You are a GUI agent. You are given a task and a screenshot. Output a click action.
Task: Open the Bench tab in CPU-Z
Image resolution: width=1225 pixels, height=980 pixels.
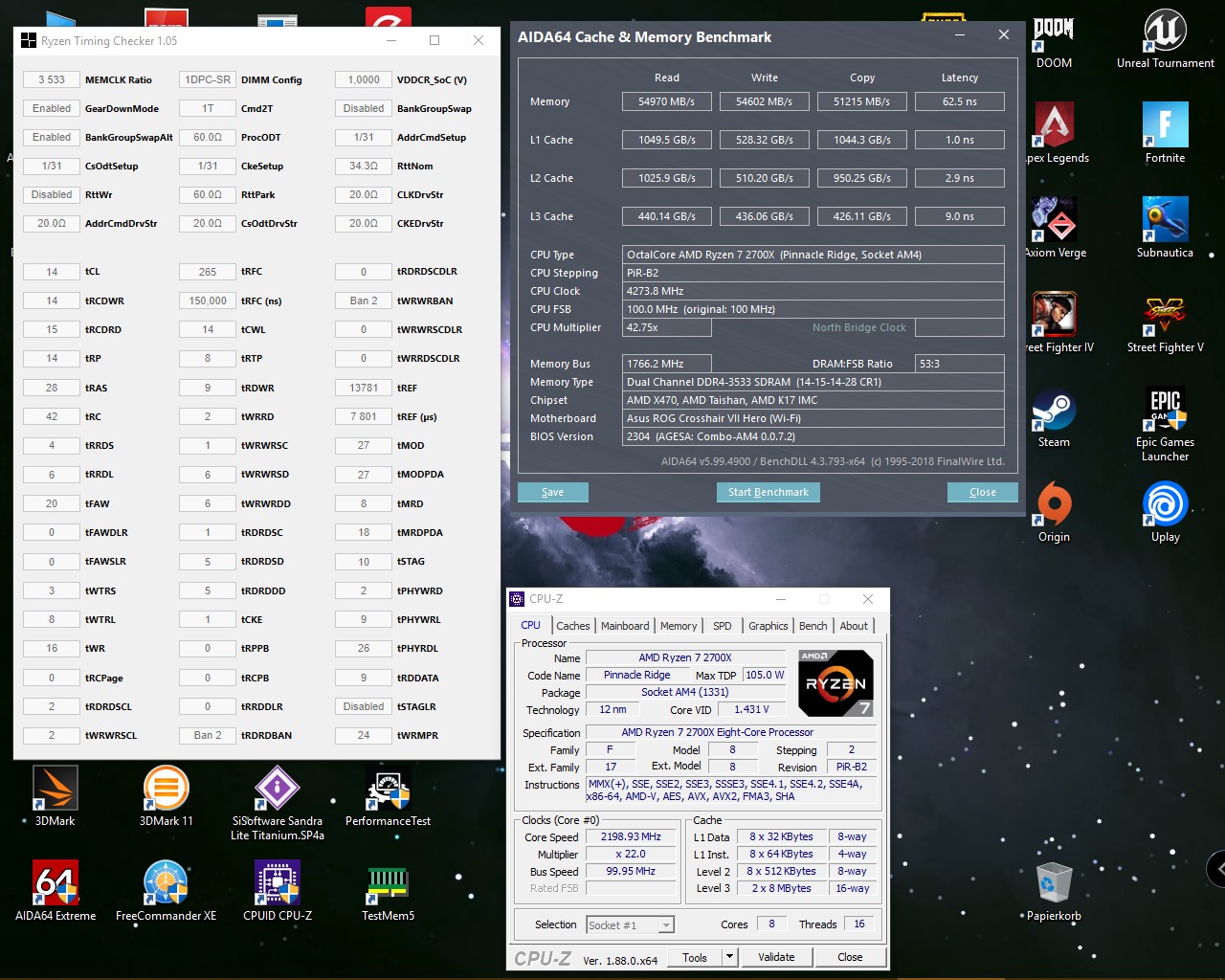click(813, 626)
